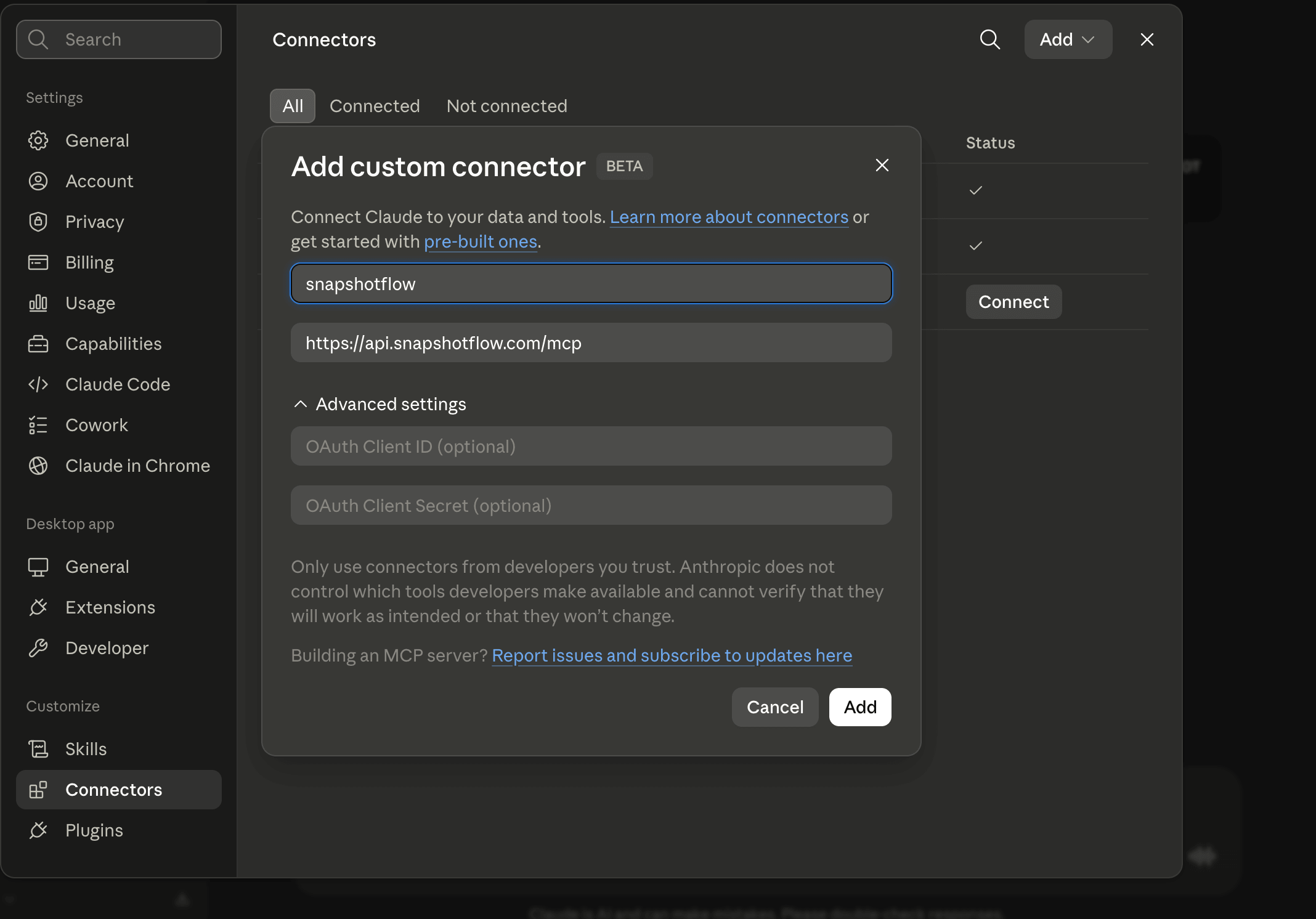Viewport: 1316px width, 919px height.
Task: Click the connector name field containing snapshotflow
Action: pos(591,283)
